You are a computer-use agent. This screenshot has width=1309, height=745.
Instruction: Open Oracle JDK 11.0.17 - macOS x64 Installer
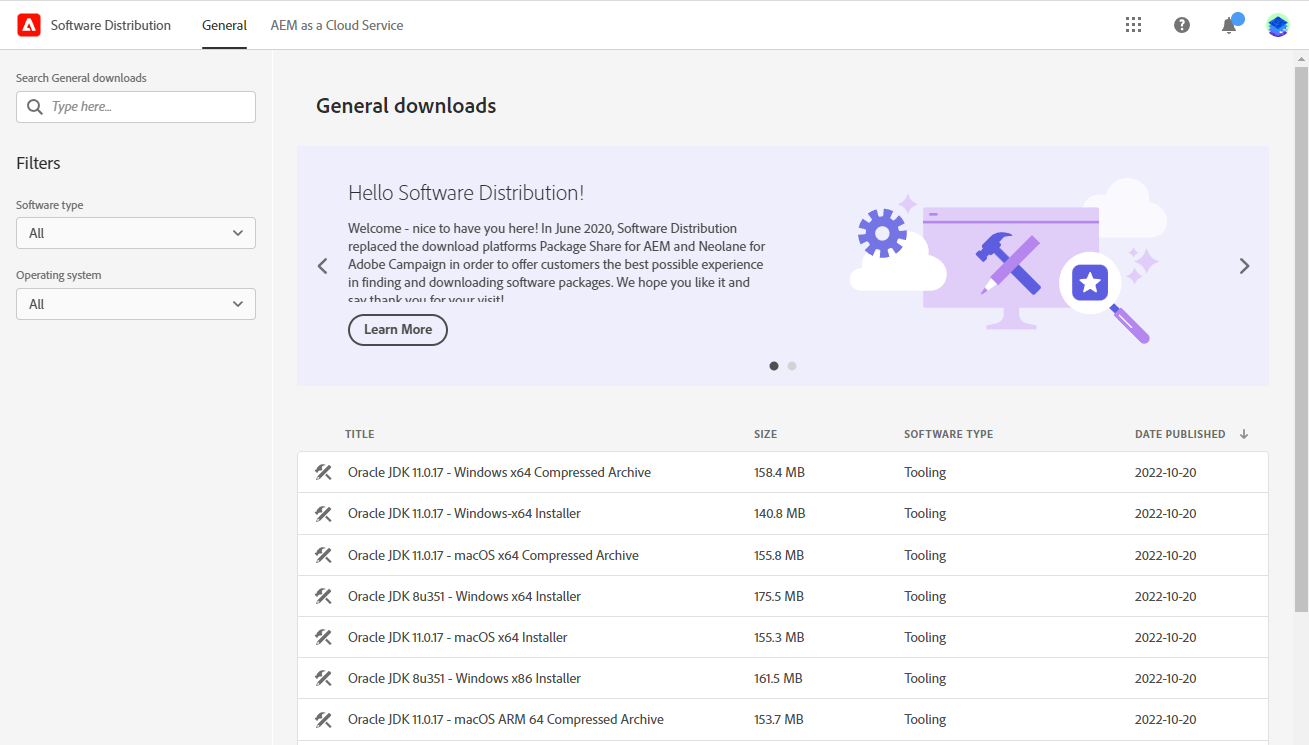(458, 637)
